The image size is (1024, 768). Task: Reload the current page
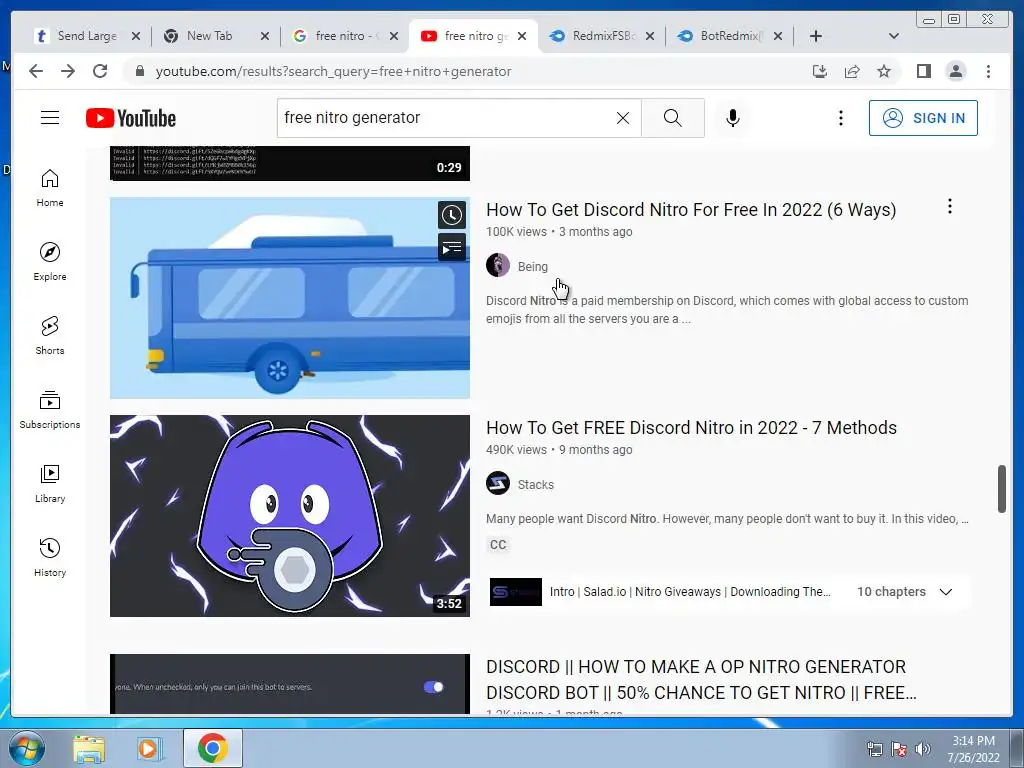point(100,71)
